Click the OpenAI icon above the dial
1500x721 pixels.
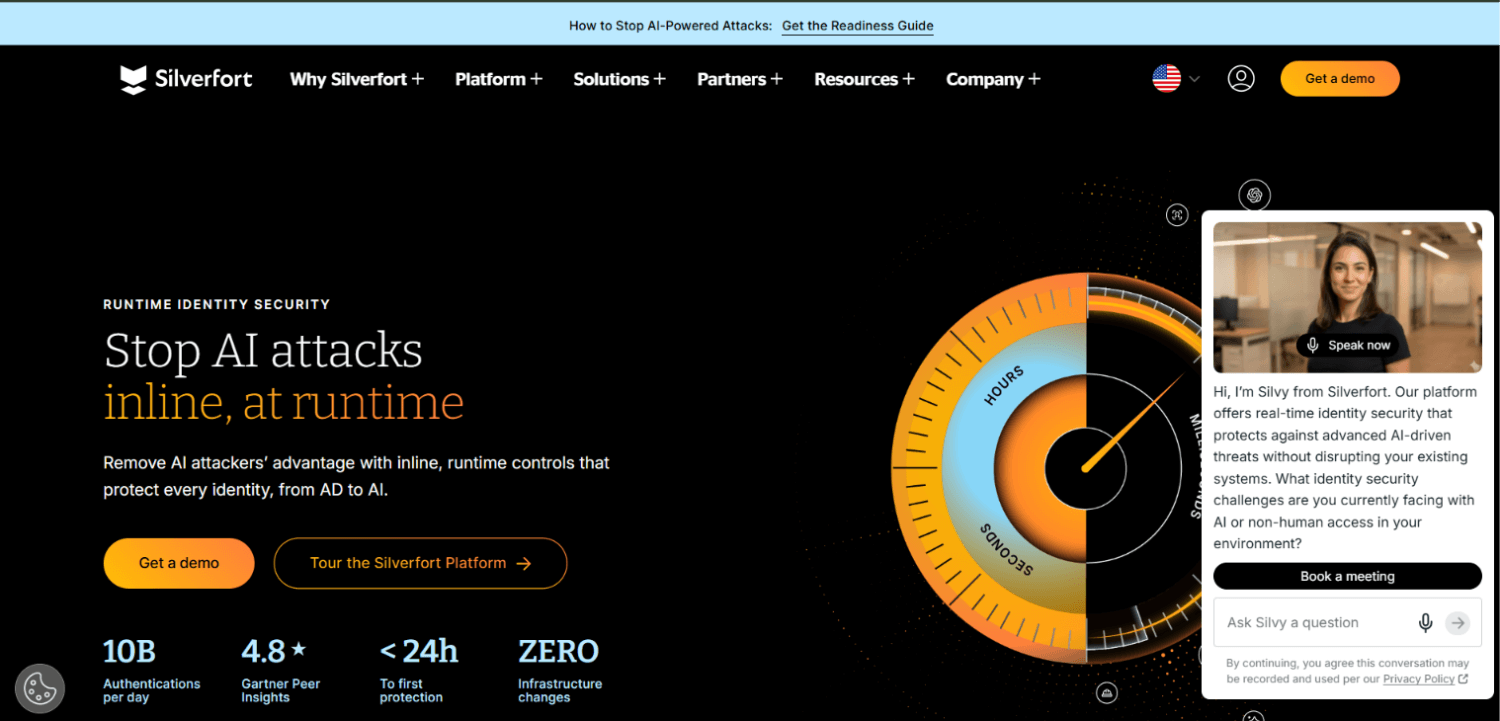[1254, 195]
